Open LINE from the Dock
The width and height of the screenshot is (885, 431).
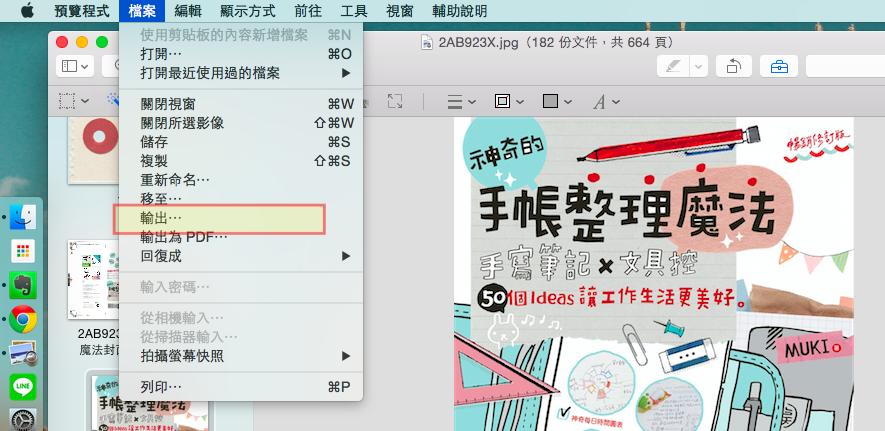click(x=23, y=387)
